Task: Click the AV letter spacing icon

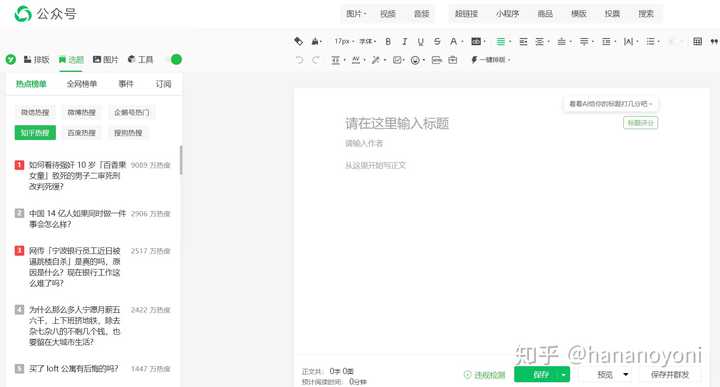Action: [356, 60]
